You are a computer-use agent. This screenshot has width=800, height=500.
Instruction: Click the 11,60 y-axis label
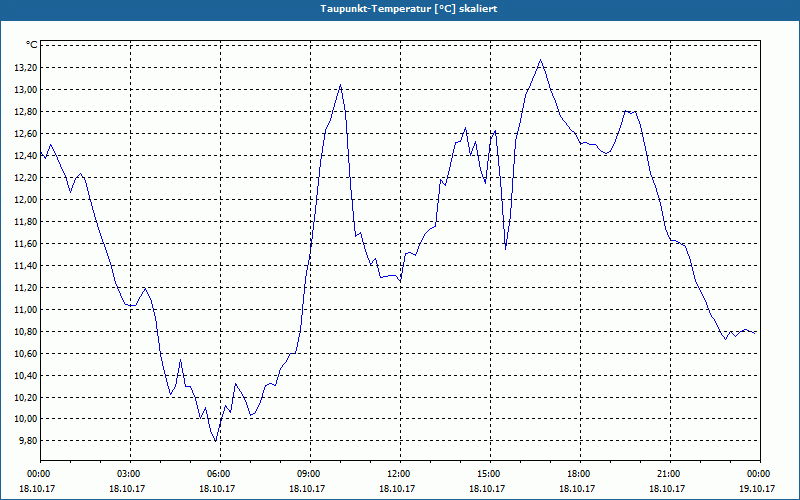[x=28, y=243]
